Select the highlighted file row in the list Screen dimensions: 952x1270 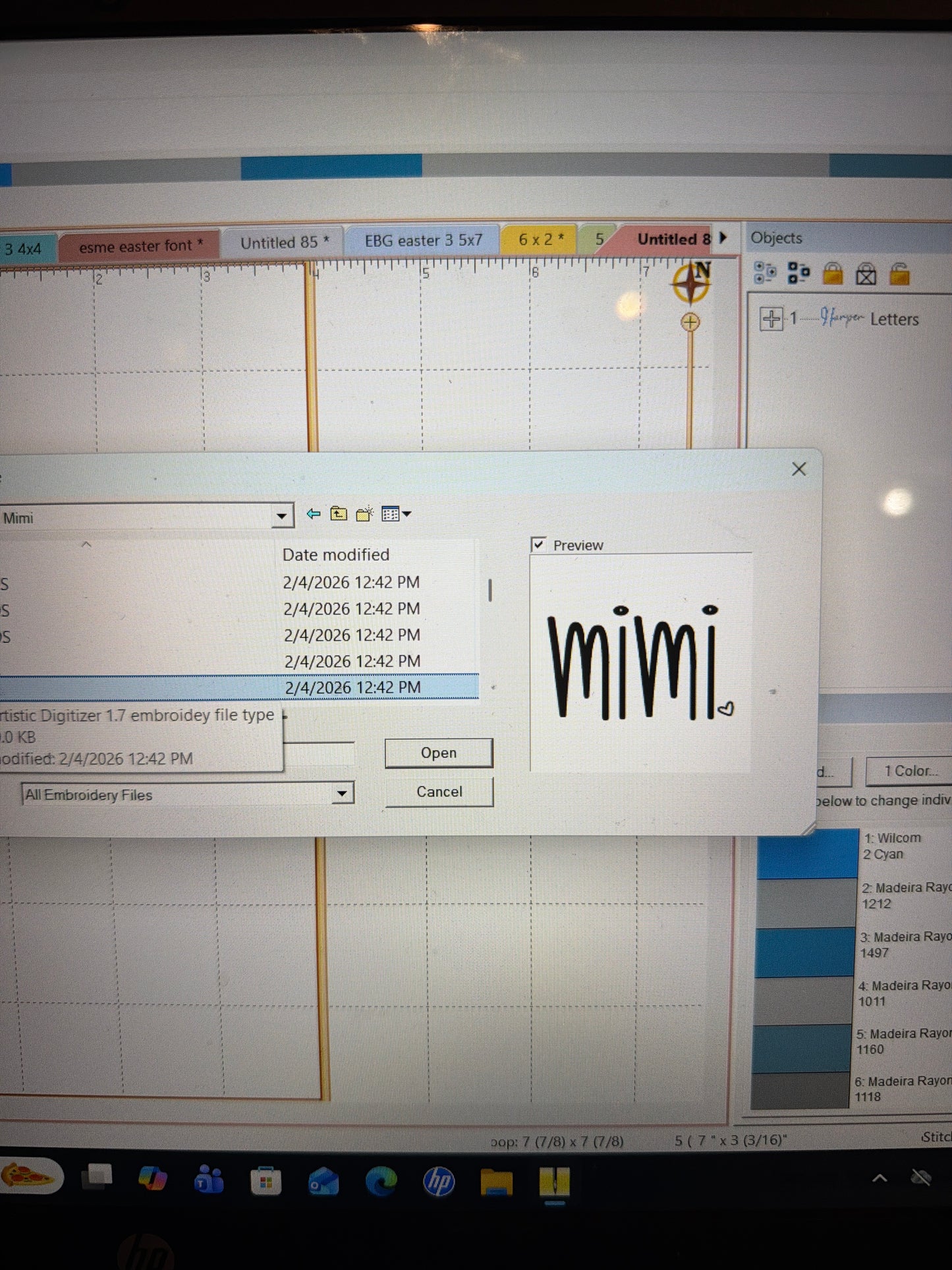point(239,687)
